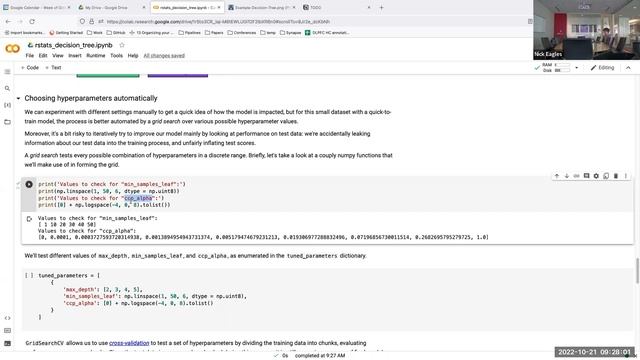Move the selected cell down

(x=567, y=176)
